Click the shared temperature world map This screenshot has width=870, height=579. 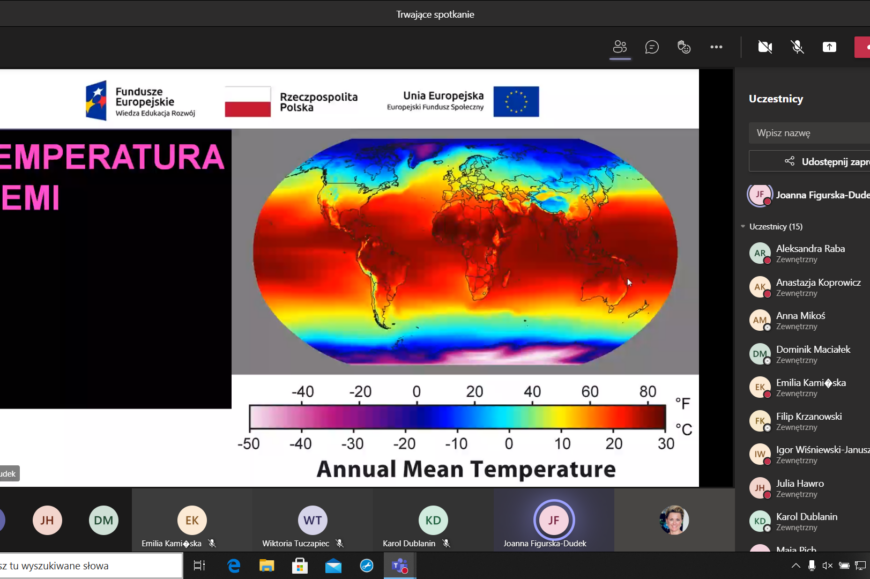point(465,251)
